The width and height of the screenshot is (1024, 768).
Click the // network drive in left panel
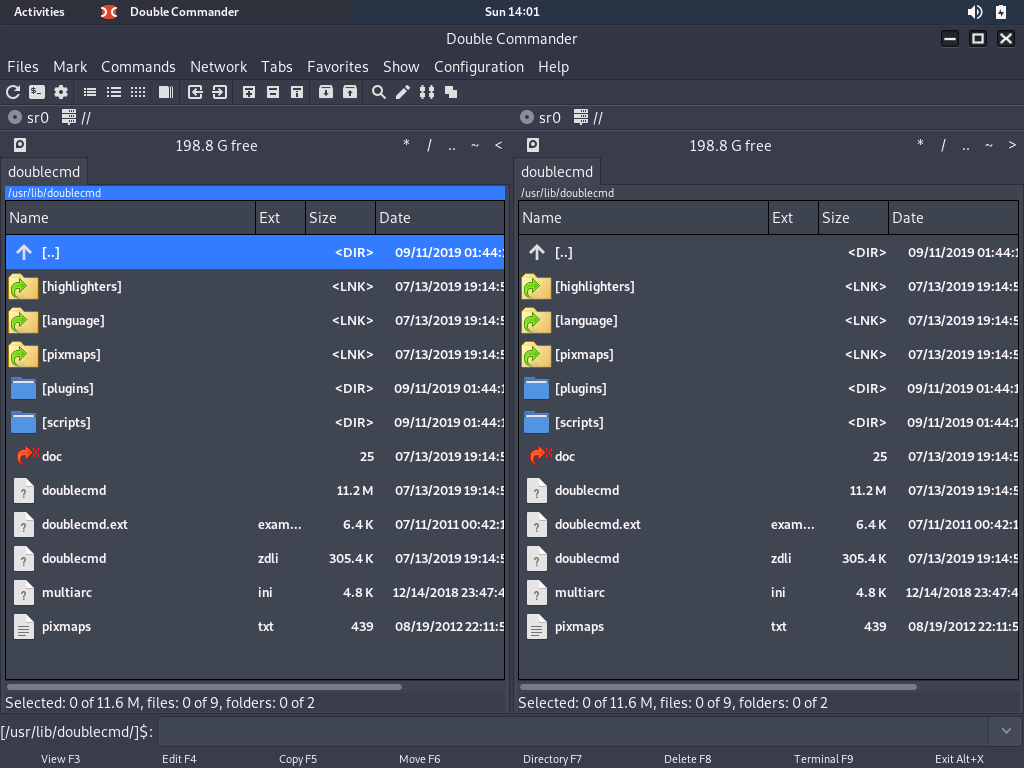coord(76,118)
